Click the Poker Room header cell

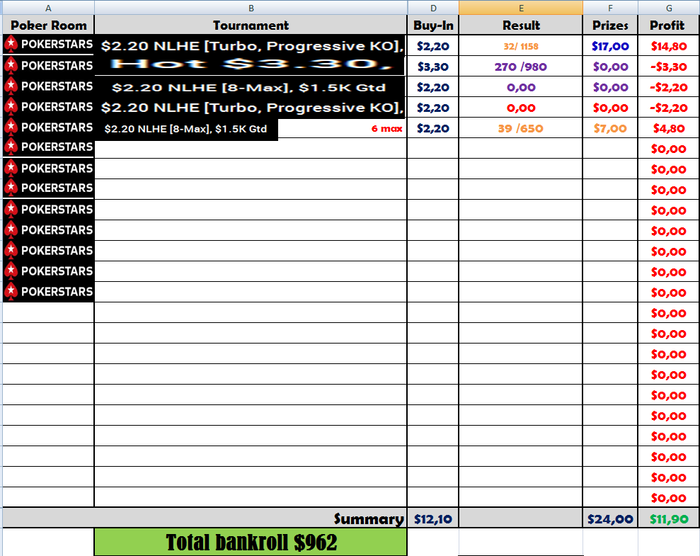pyautogui.click(x=48, y=25)
